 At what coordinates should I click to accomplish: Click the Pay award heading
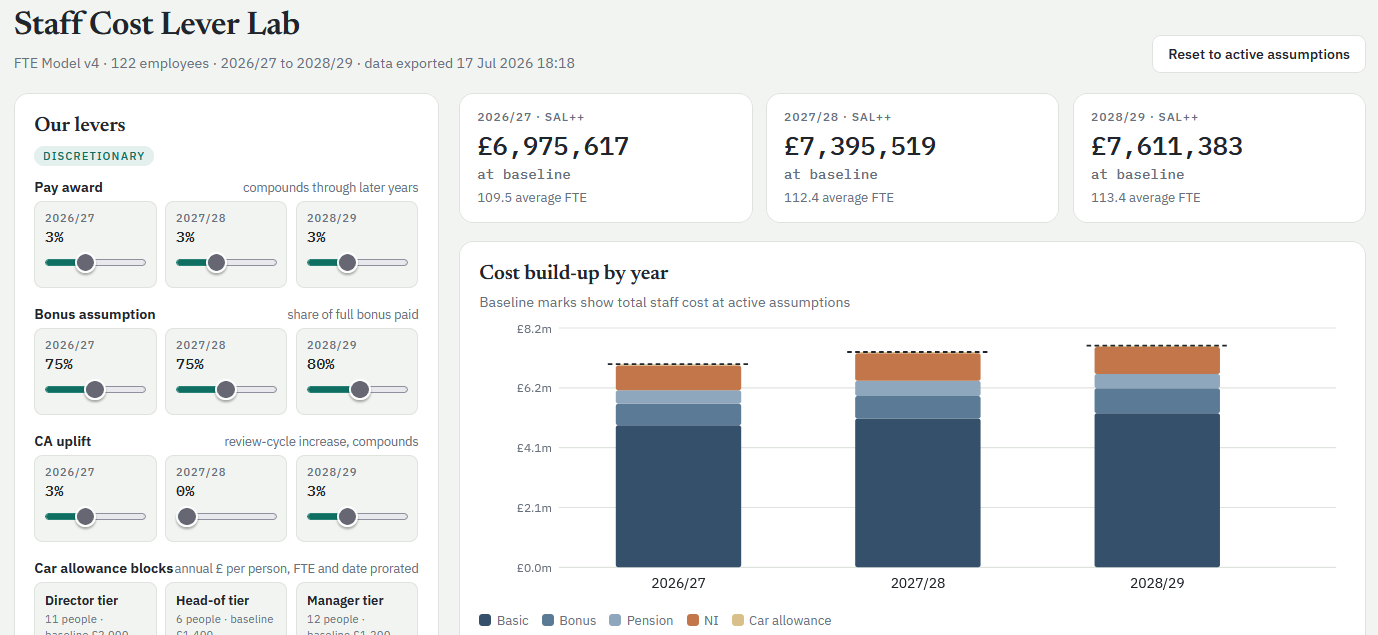68,187
